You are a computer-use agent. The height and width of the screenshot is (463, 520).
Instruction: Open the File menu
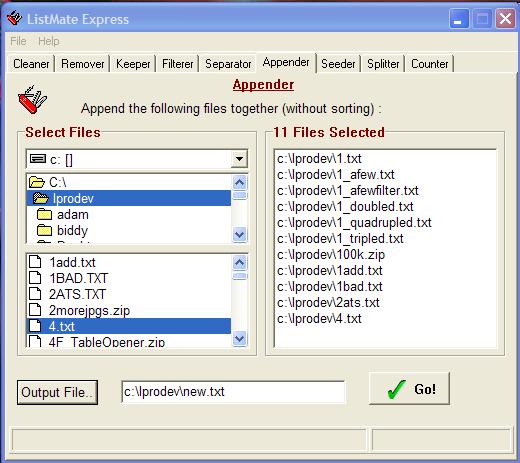coord(18,41)
